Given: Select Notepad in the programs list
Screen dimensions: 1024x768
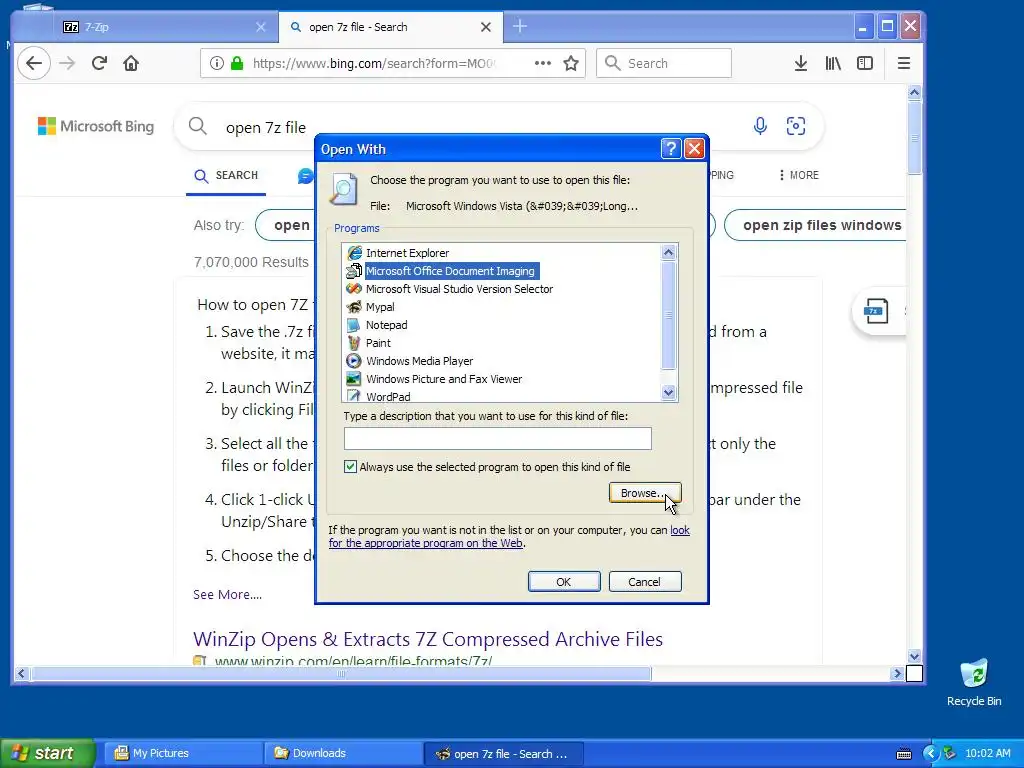Looking at the screenshot, I should [386, 325].
